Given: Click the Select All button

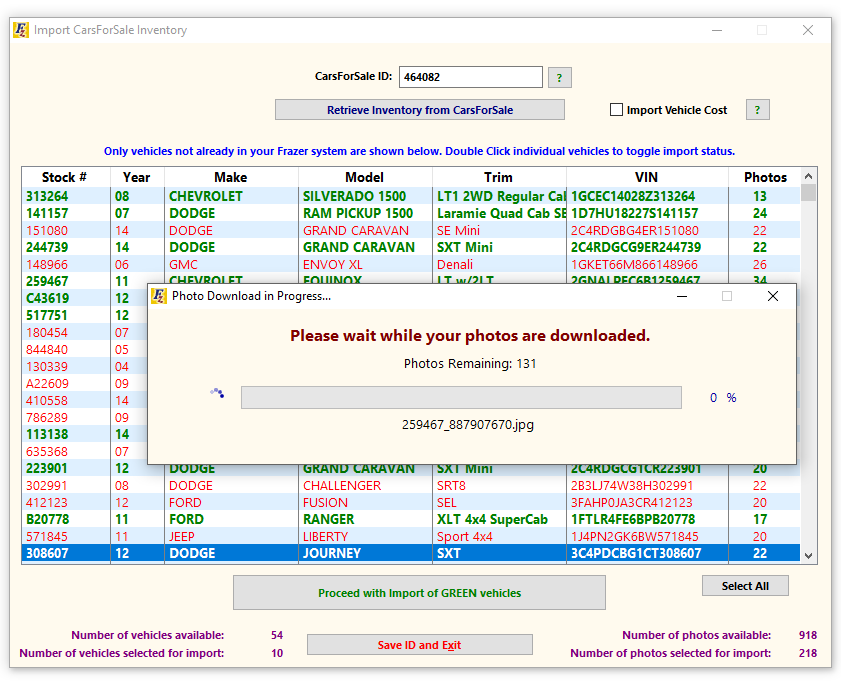Looking at the screenshot, I should tap(745, 586).
